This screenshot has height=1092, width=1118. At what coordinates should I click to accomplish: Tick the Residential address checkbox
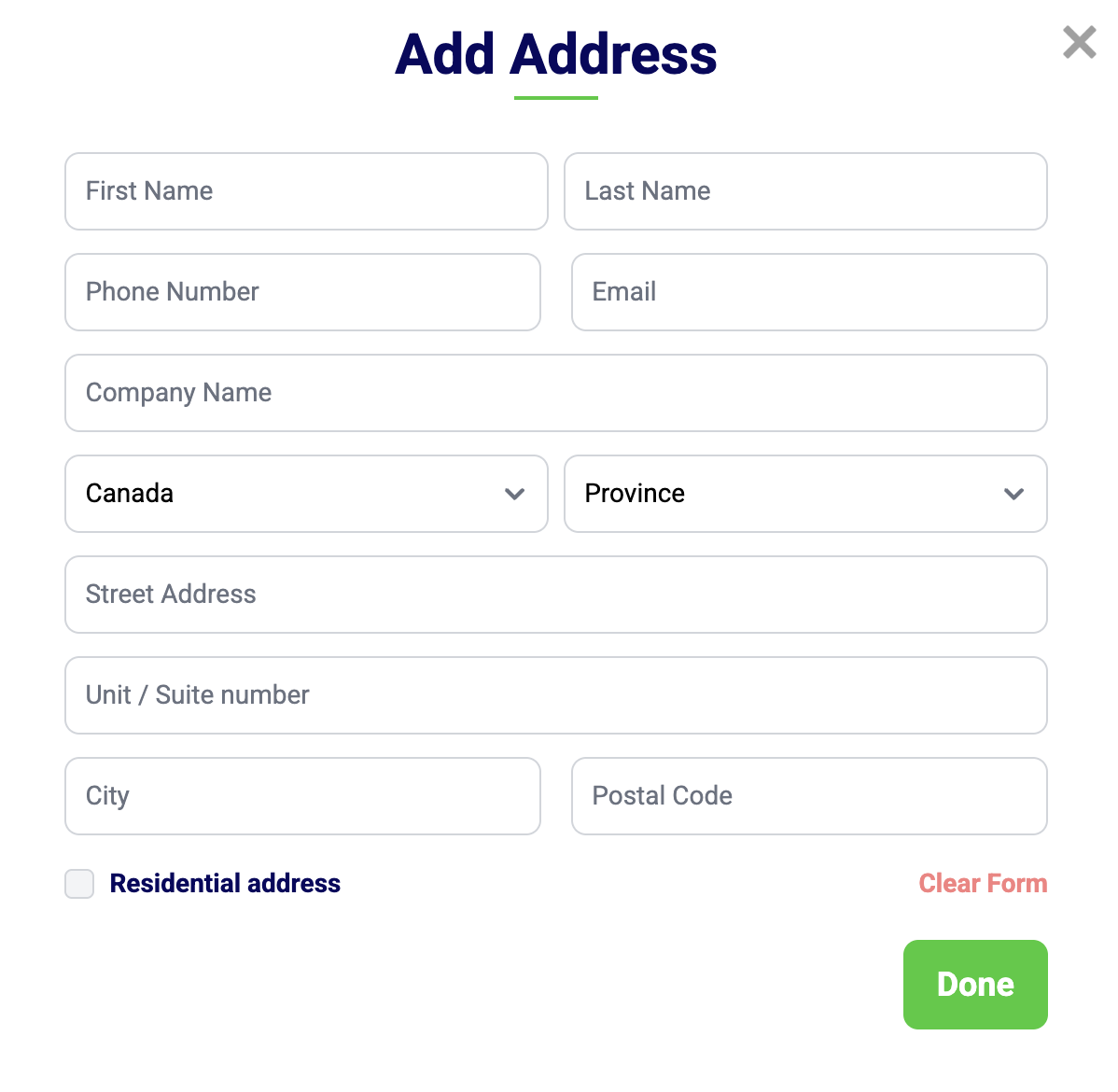tap(79, 884)
